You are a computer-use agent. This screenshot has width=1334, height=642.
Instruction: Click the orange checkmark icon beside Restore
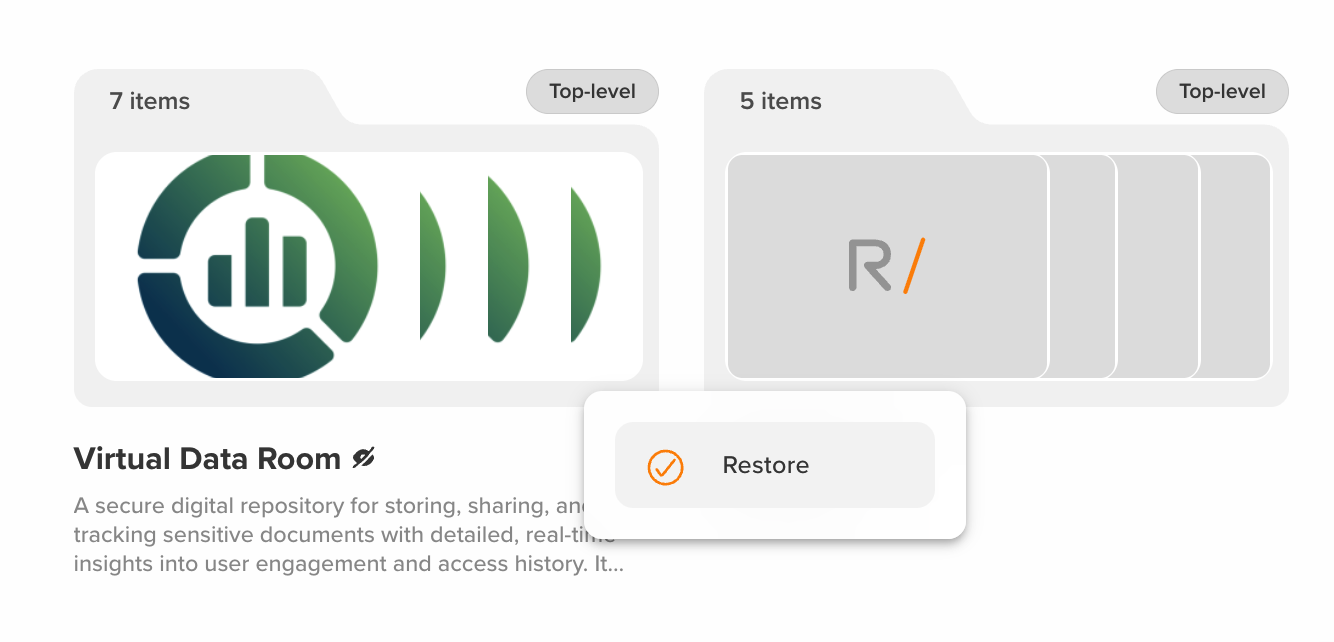(x=665, y=466)
